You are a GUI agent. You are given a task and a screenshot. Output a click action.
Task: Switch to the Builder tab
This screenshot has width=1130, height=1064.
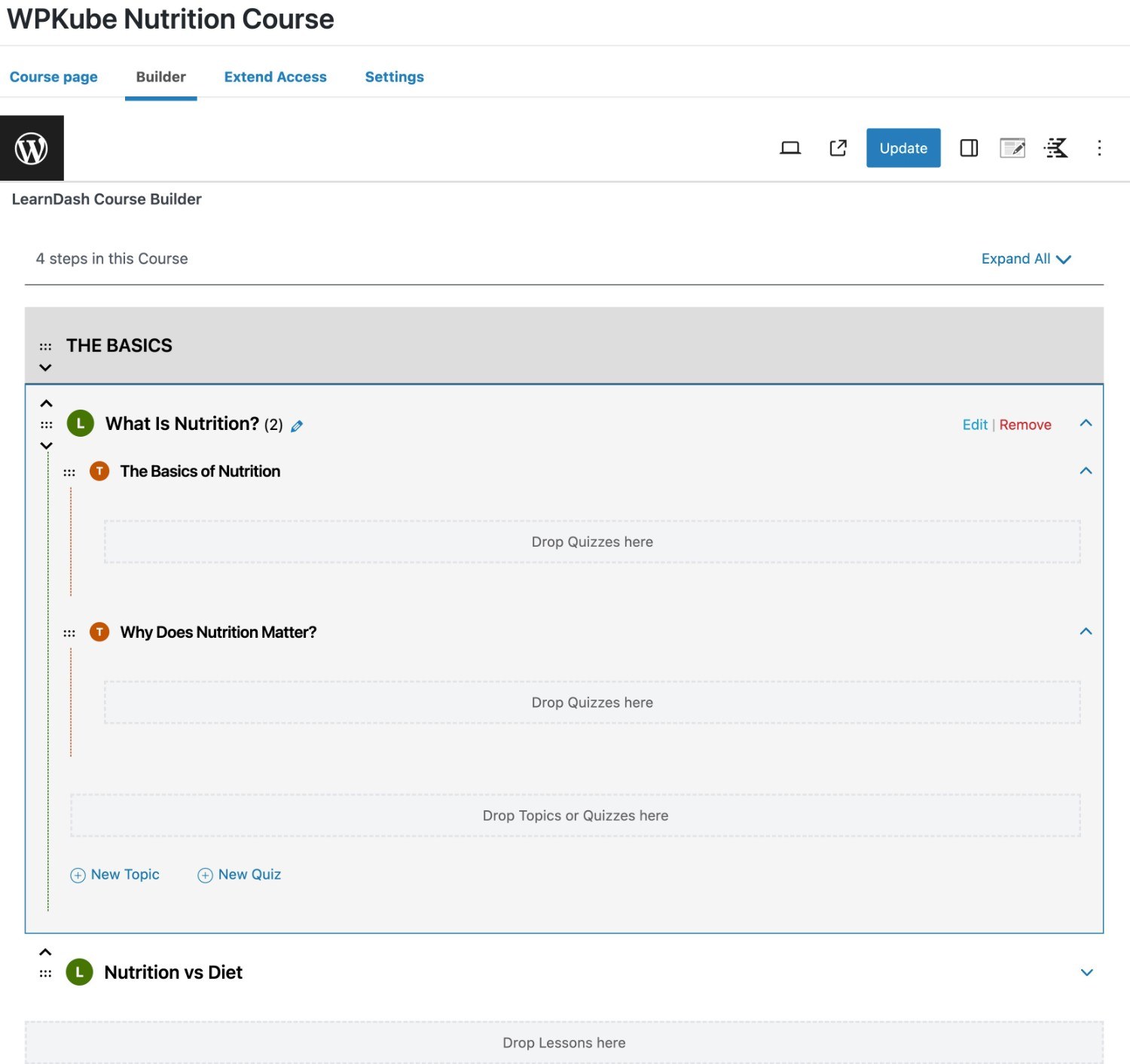coord(160,77)
